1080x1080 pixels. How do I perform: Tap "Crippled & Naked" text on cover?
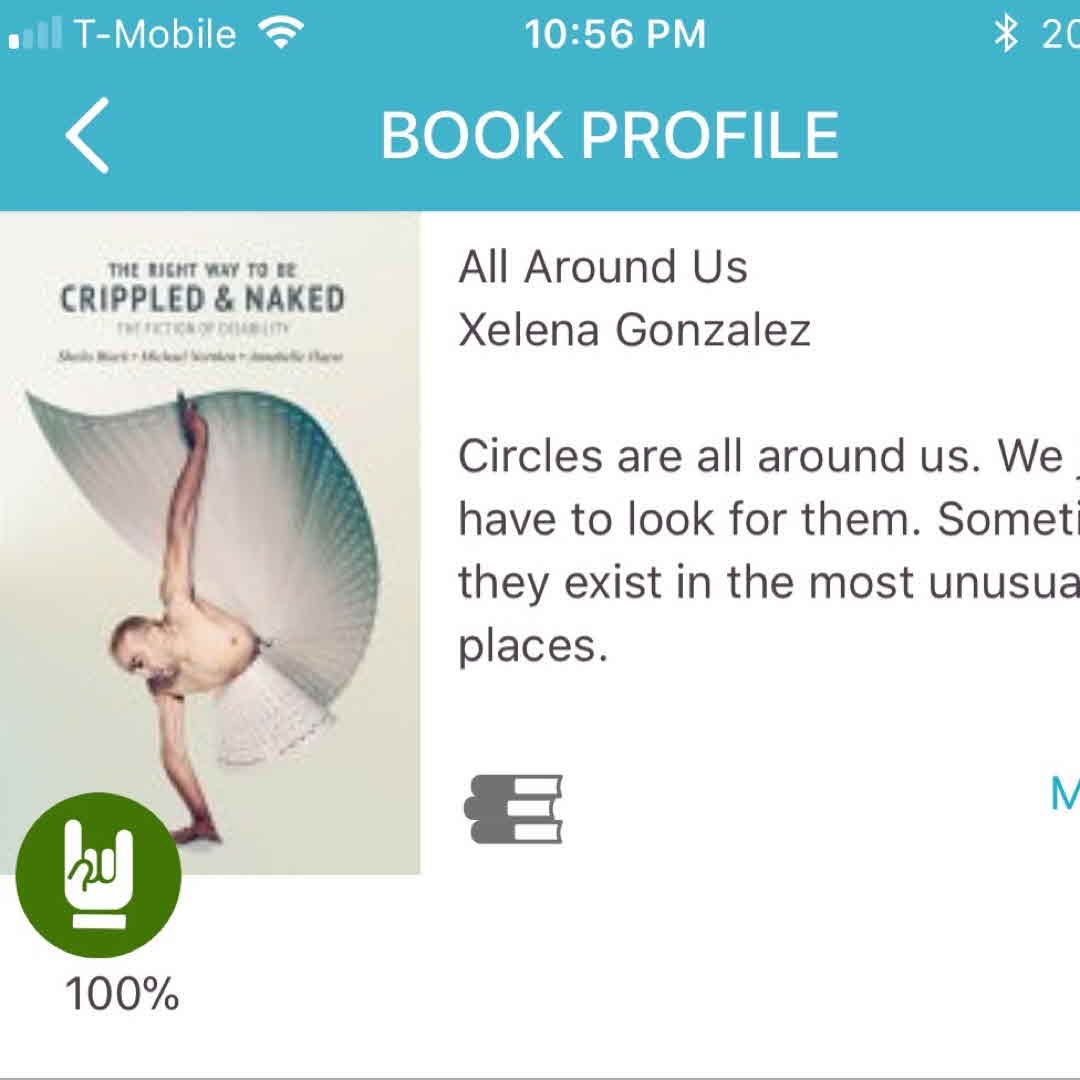pyautogui.click(x=202, y=299)
